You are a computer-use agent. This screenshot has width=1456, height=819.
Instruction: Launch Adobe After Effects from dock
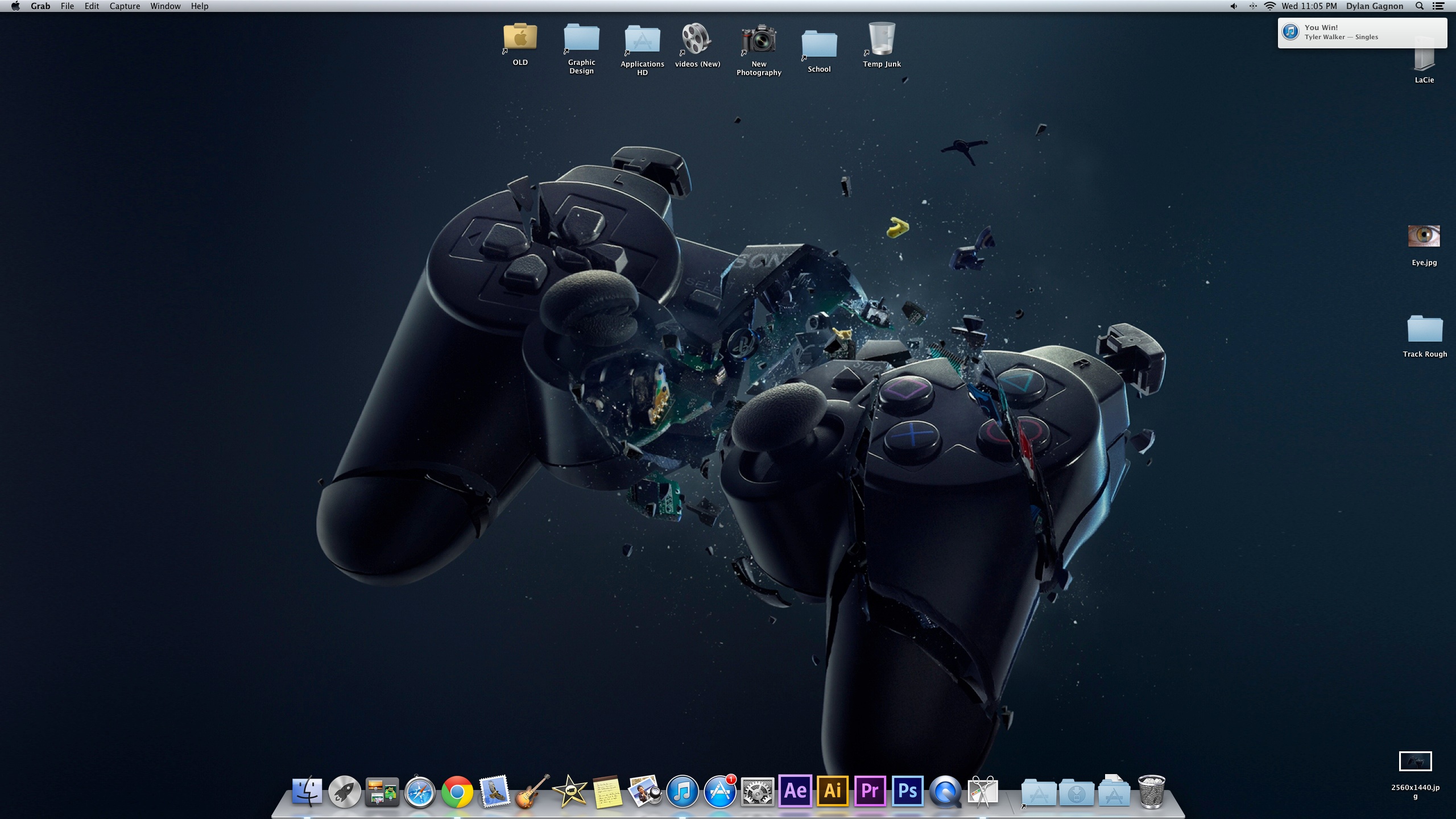click(x=795, y=791)
